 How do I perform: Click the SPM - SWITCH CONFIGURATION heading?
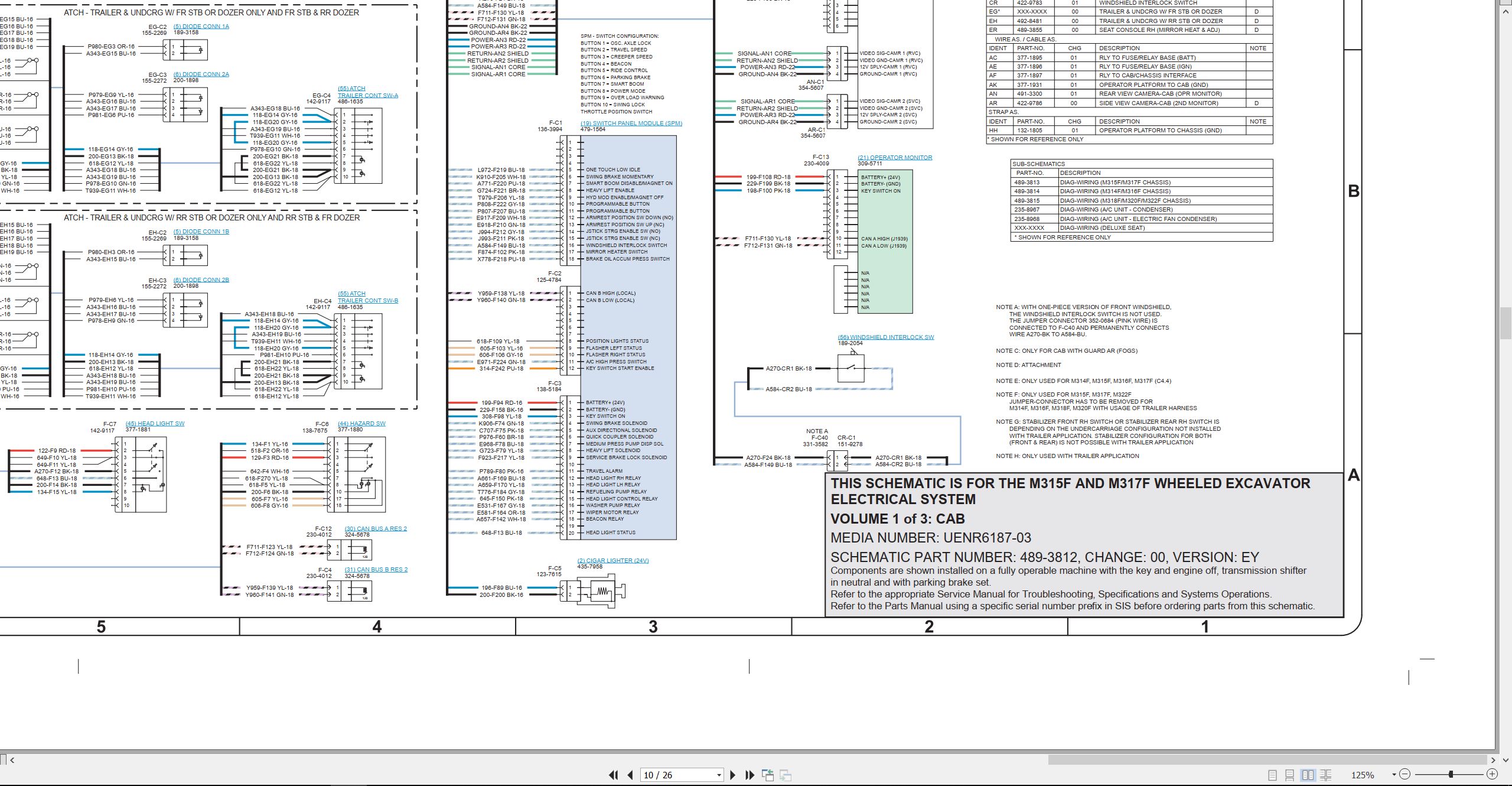point(620,36)
